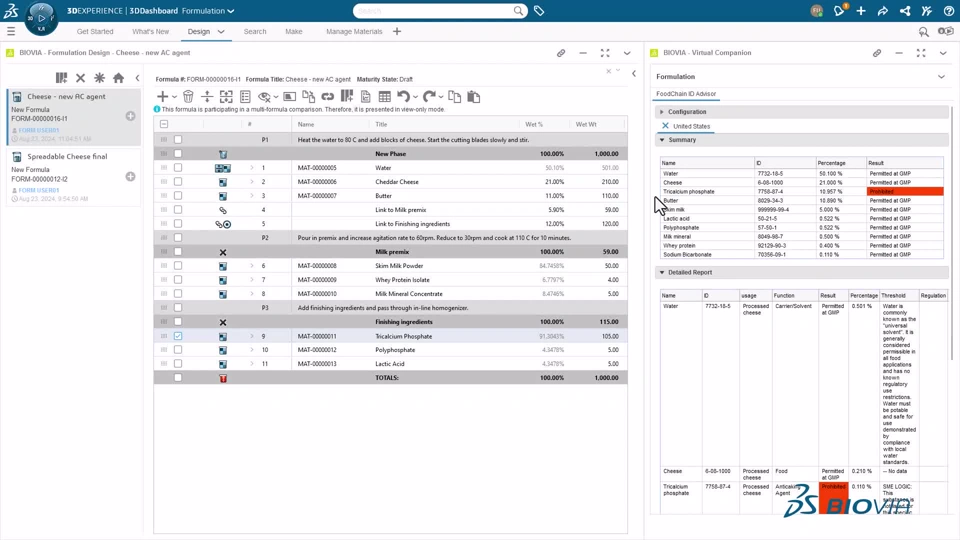Open the Help question mark icon
This screenshot has height=540, width=960.
(948, 10)
